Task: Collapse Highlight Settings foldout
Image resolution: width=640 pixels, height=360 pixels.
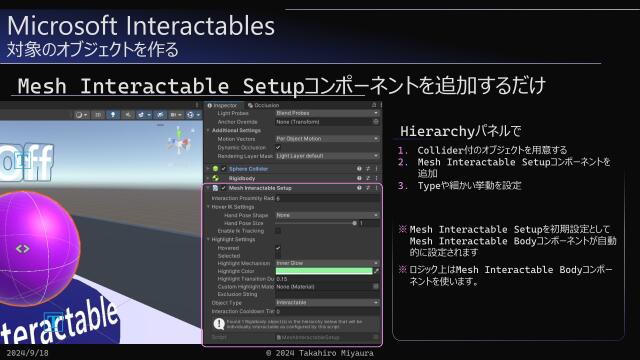Action: click(x=208, y=240)
